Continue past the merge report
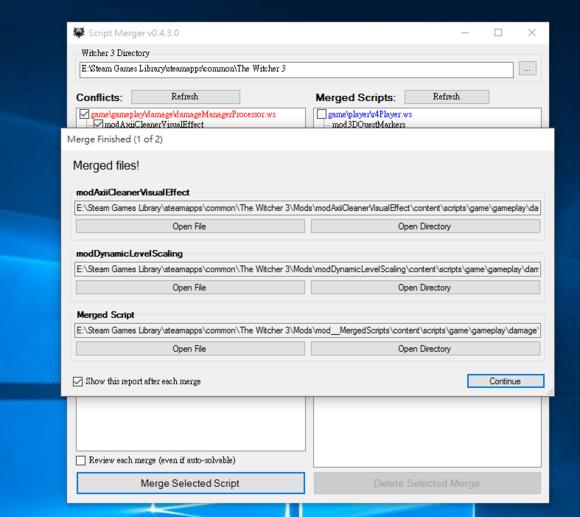580x517 pixels. [x=506, y=381]
